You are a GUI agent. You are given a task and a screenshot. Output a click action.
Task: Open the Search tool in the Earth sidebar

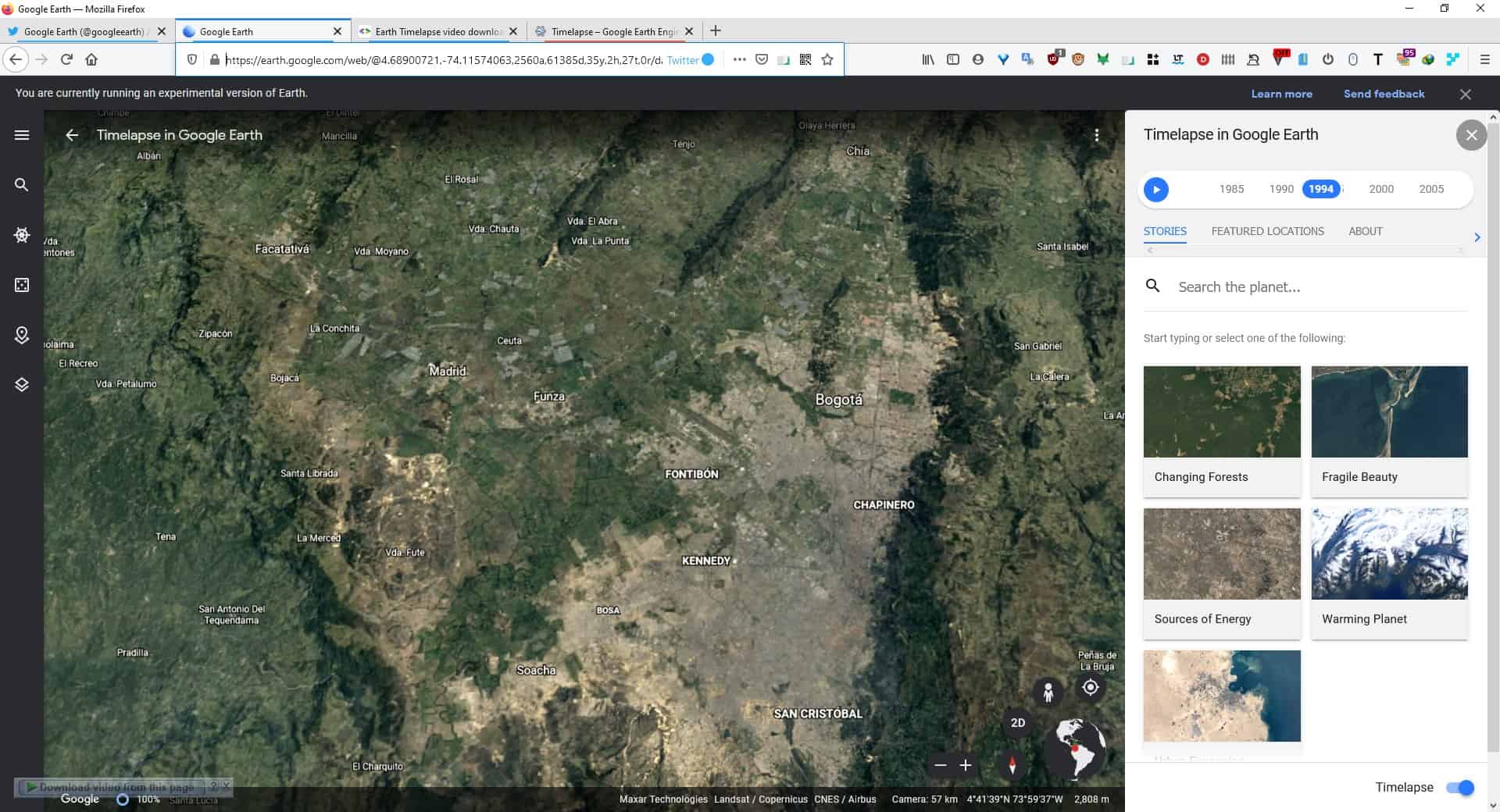pyautogui.click(x=21, y=184)
